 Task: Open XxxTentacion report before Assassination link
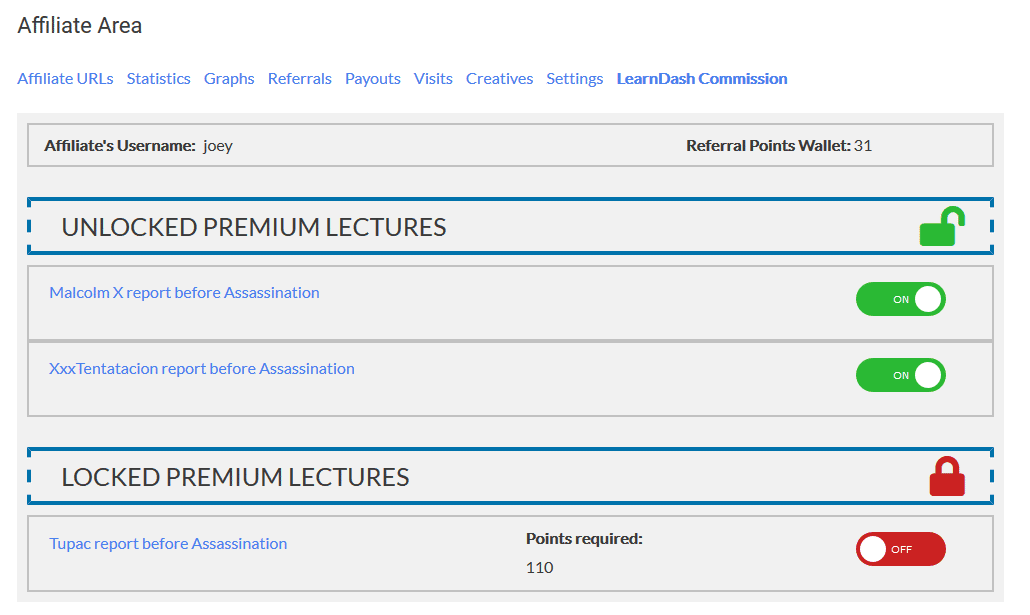click(202, 369)
